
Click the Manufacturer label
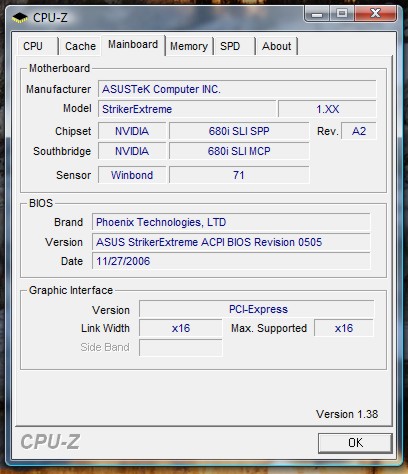(58, 89)
